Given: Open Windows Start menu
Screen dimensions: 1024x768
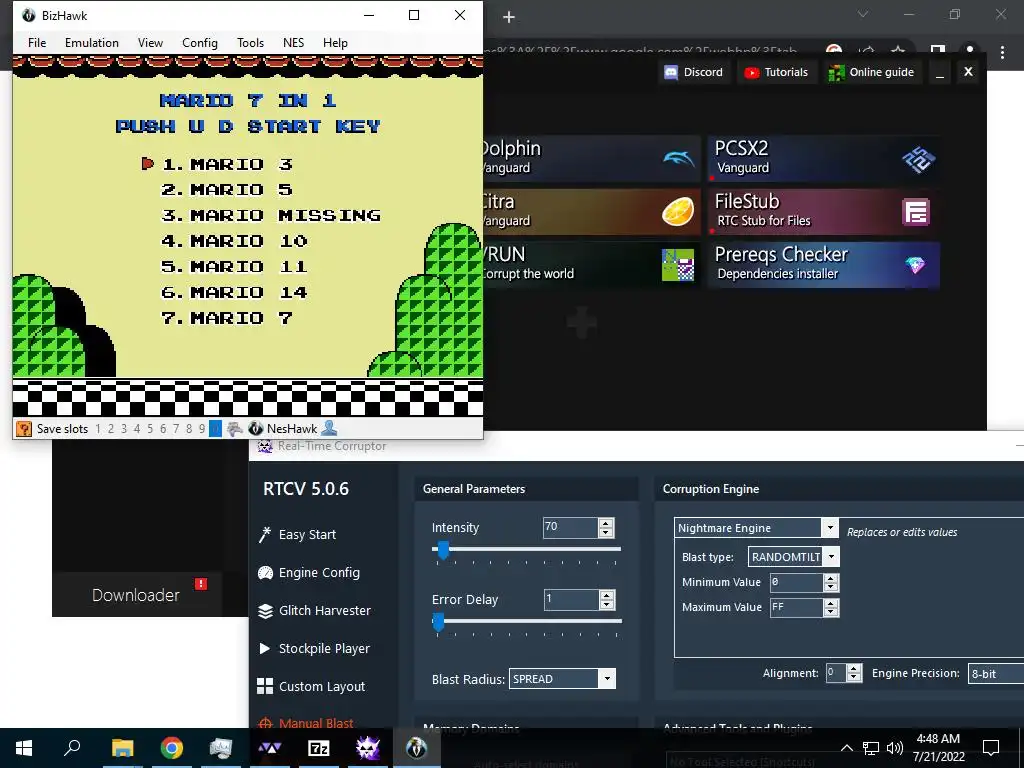Looking at the screenshot, I should (24, 748).
